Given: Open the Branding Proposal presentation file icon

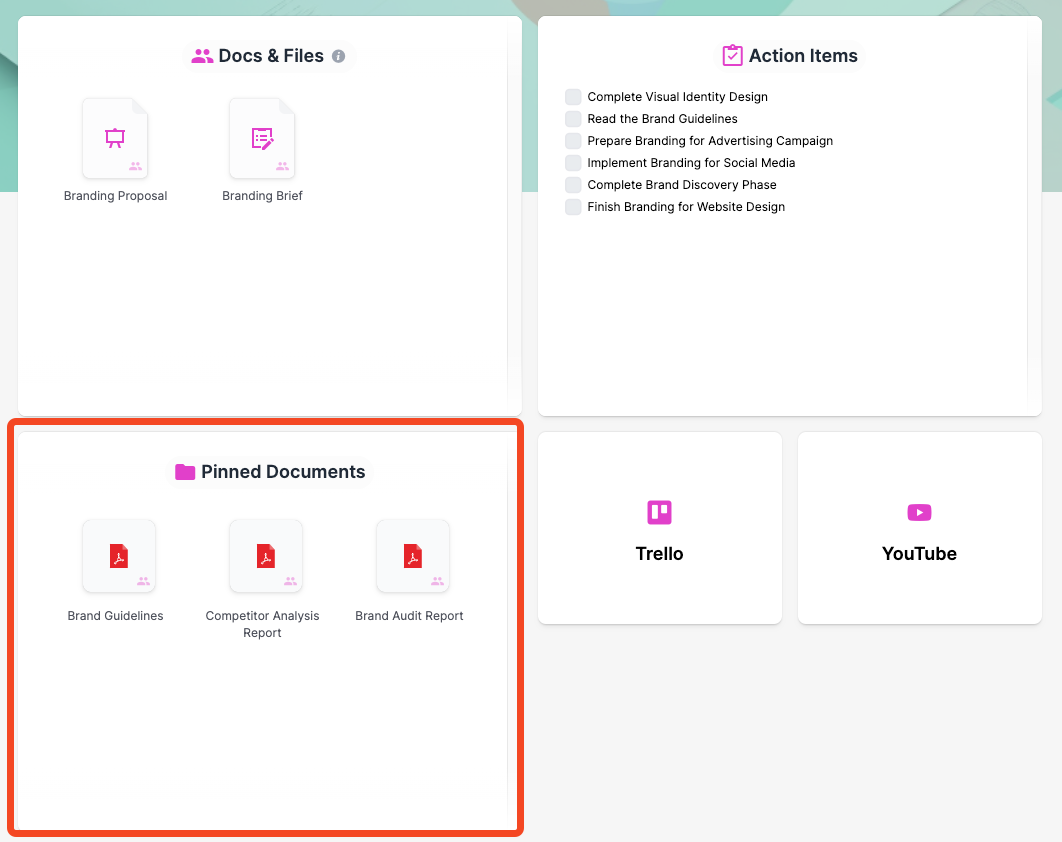Looking at the screenshot, I should click(115, 138).
